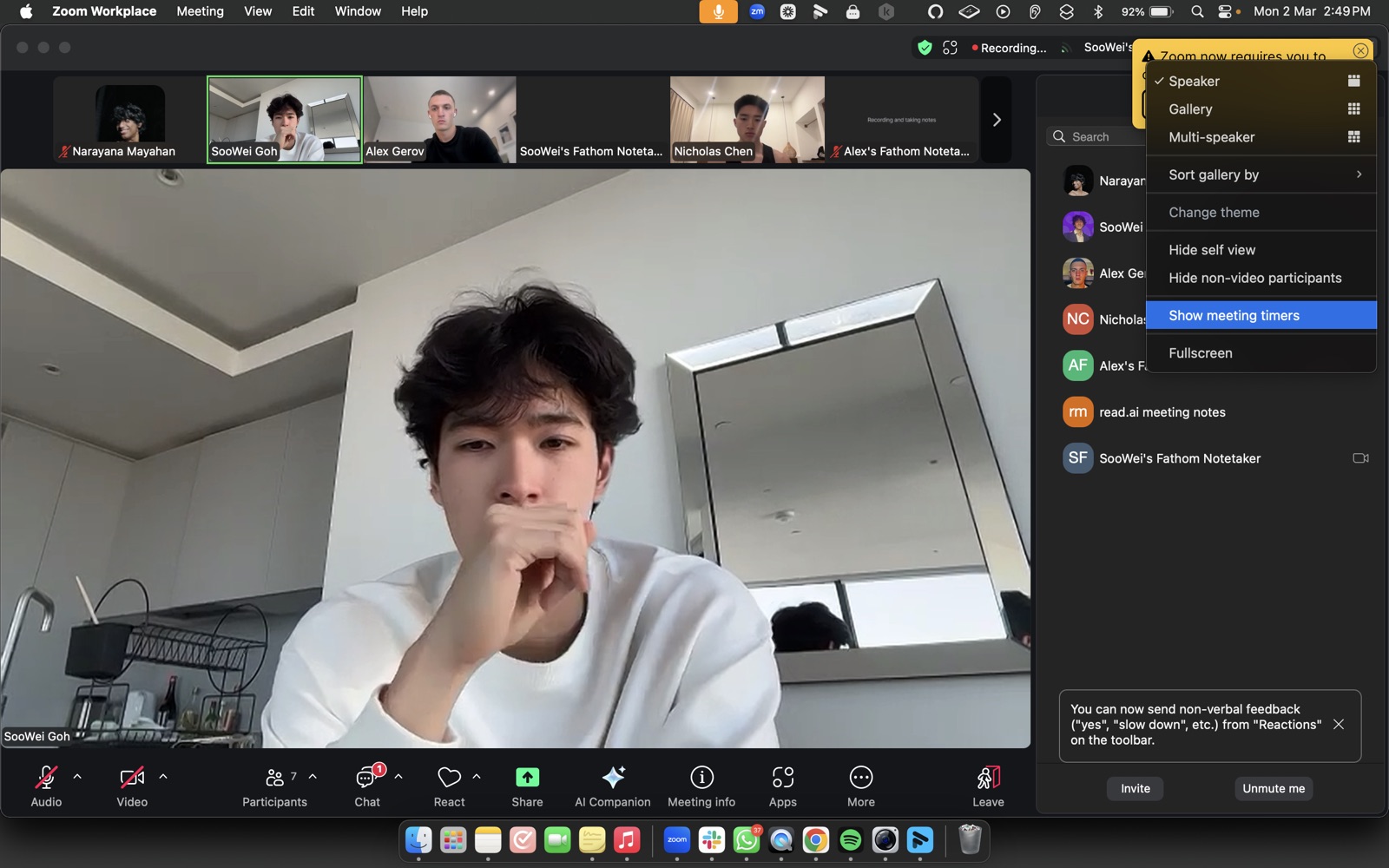Screen dimensions: 1389x868
Task: Choose Hide self view
Action: [x=1261, y=250]
